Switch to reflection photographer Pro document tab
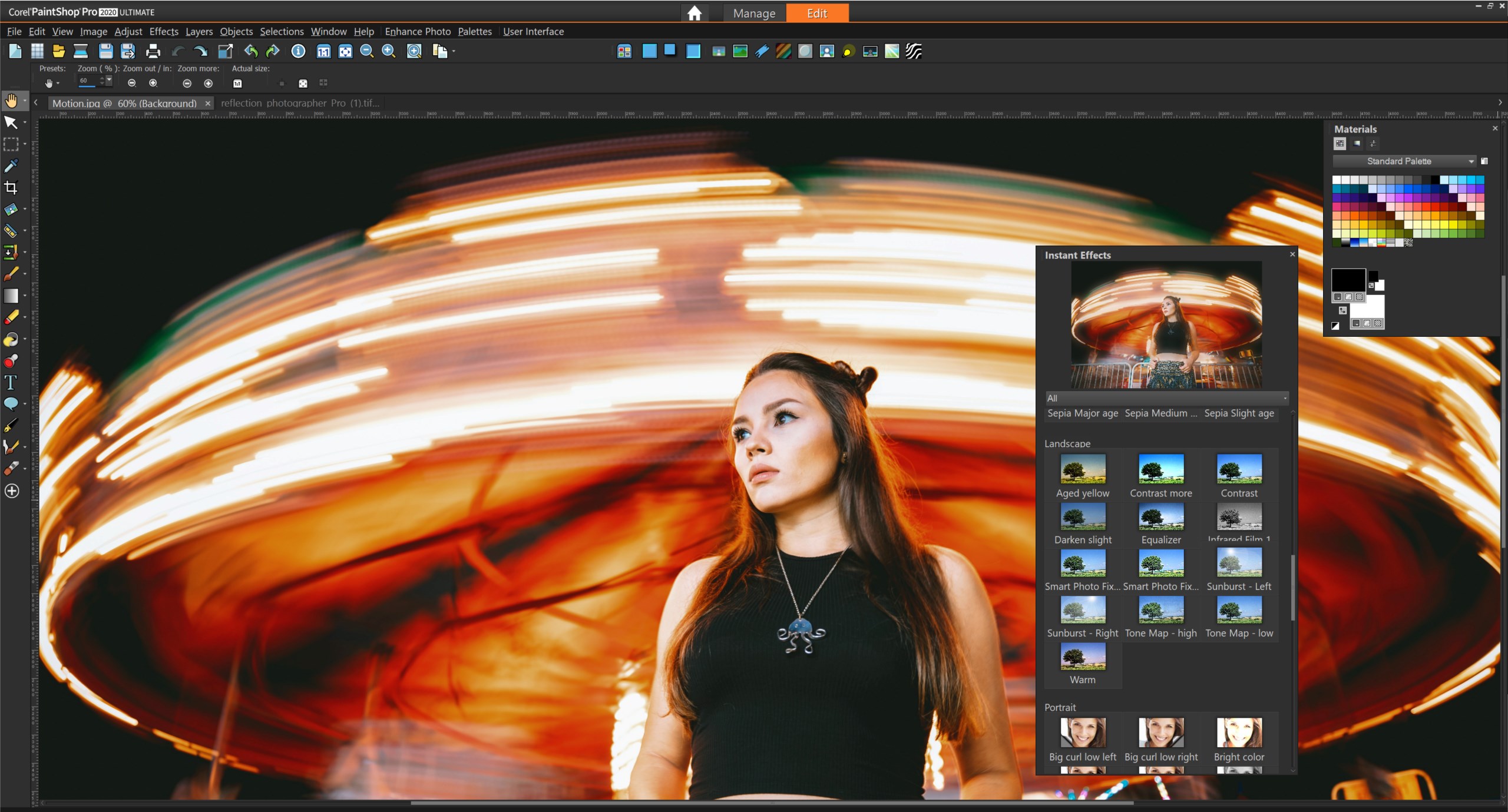 coord(300,103)
